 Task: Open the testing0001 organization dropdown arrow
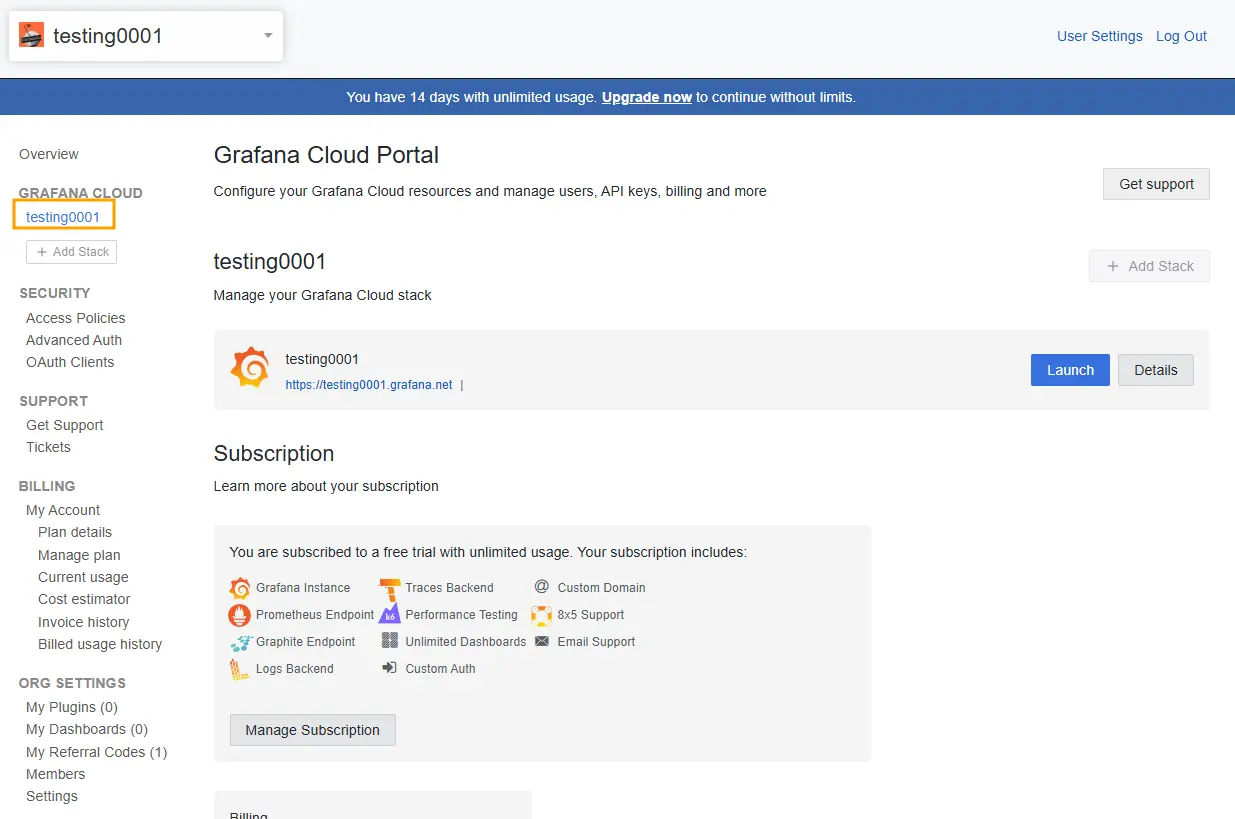(268, 36)
